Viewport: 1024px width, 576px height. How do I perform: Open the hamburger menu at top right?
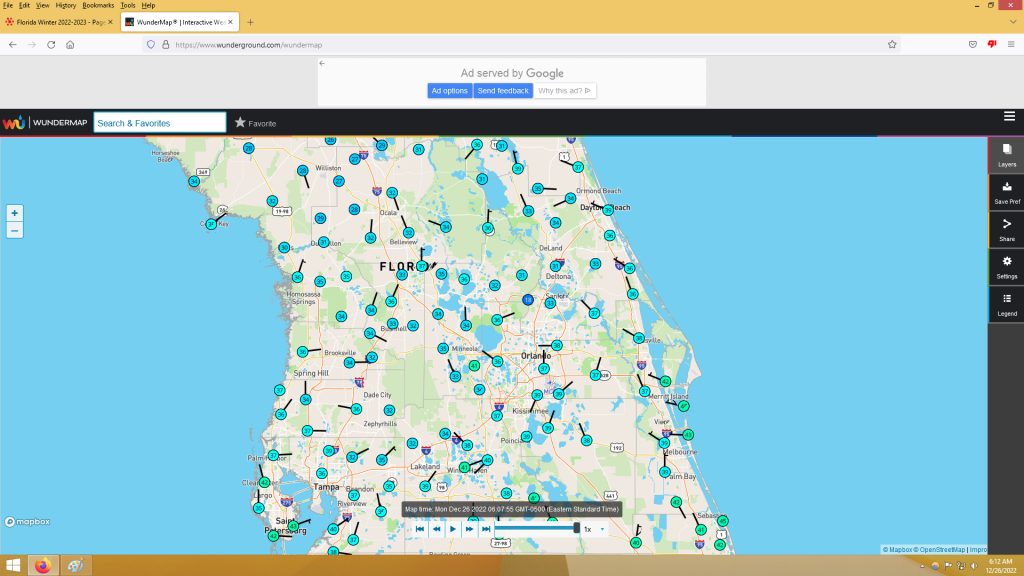tap(1009, 117)
